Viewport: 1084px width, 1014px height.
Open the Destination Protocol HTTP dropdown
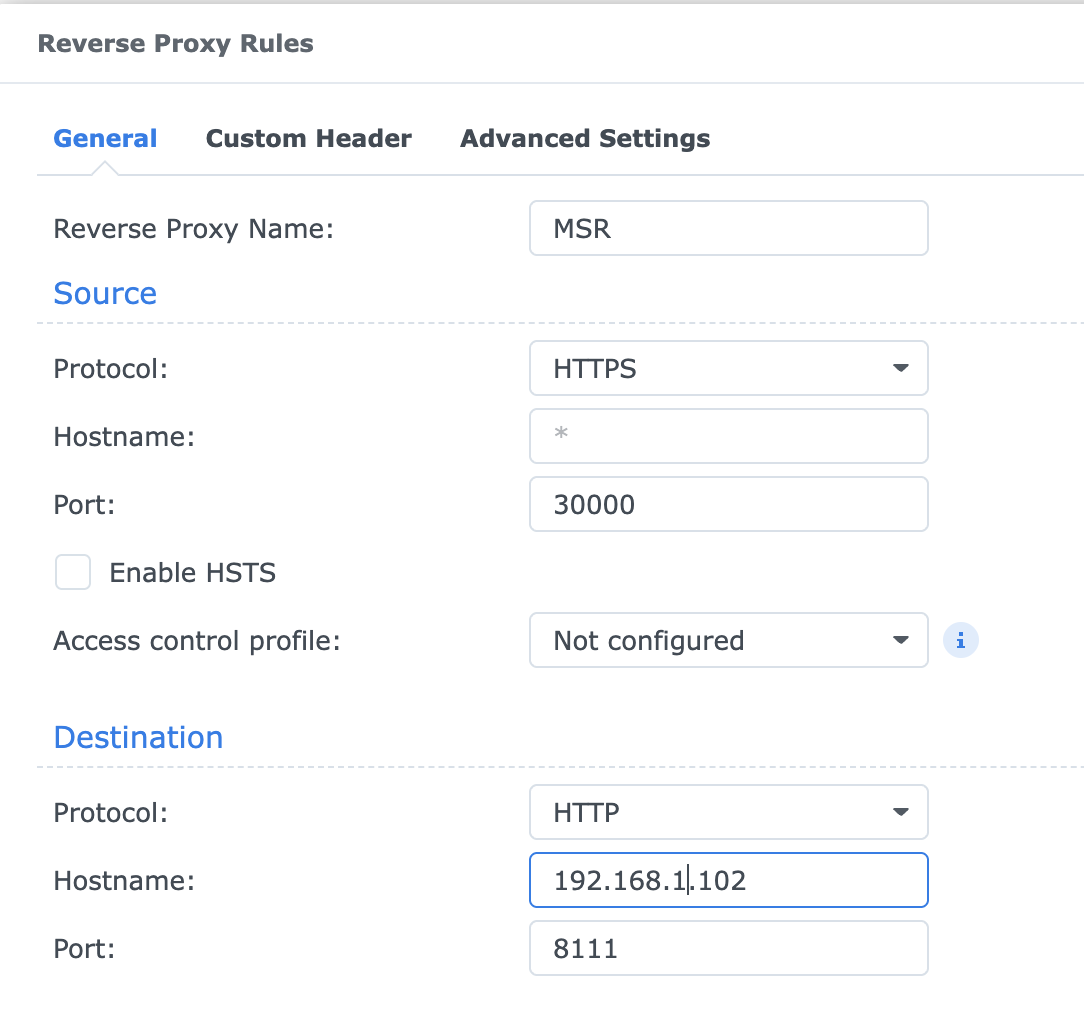(729, 812)
